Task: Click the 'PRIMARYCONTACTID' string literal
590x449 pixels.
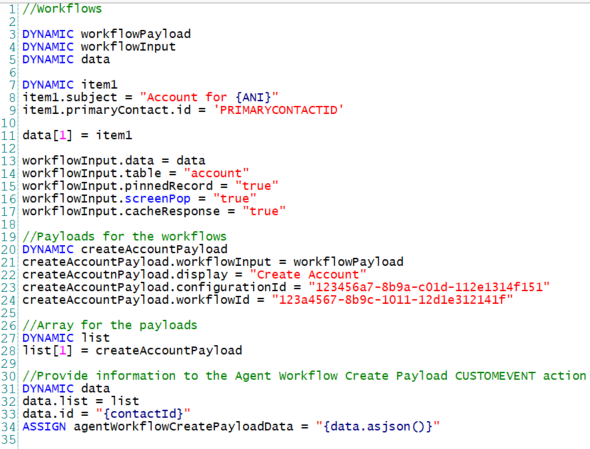Action: (278, 110)
